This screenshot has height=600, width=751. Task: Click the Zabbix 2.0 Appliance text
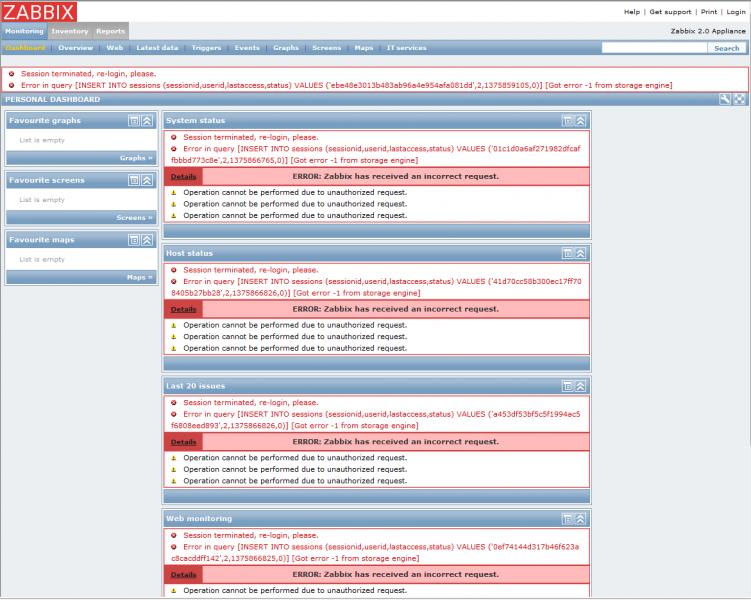pos(708,31)
